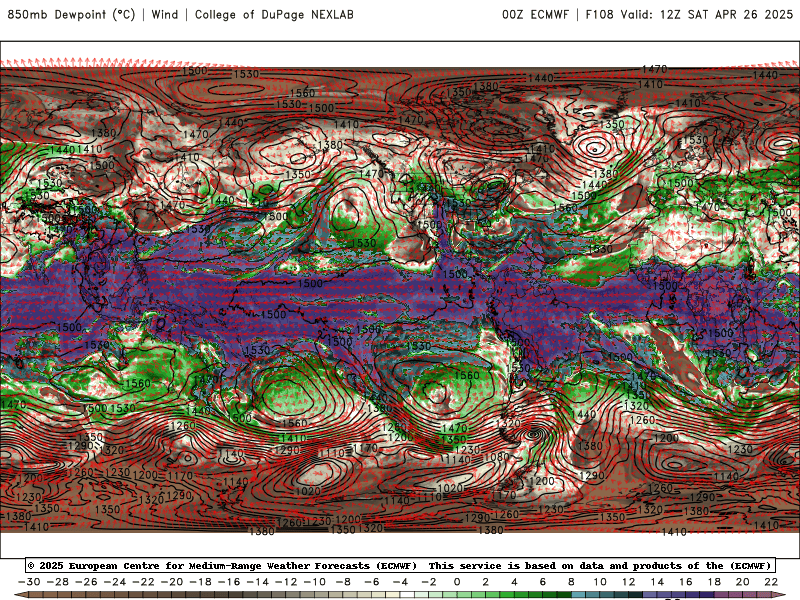
Task: Click the positive 20 value on the color scale
Action: (743, 582)
